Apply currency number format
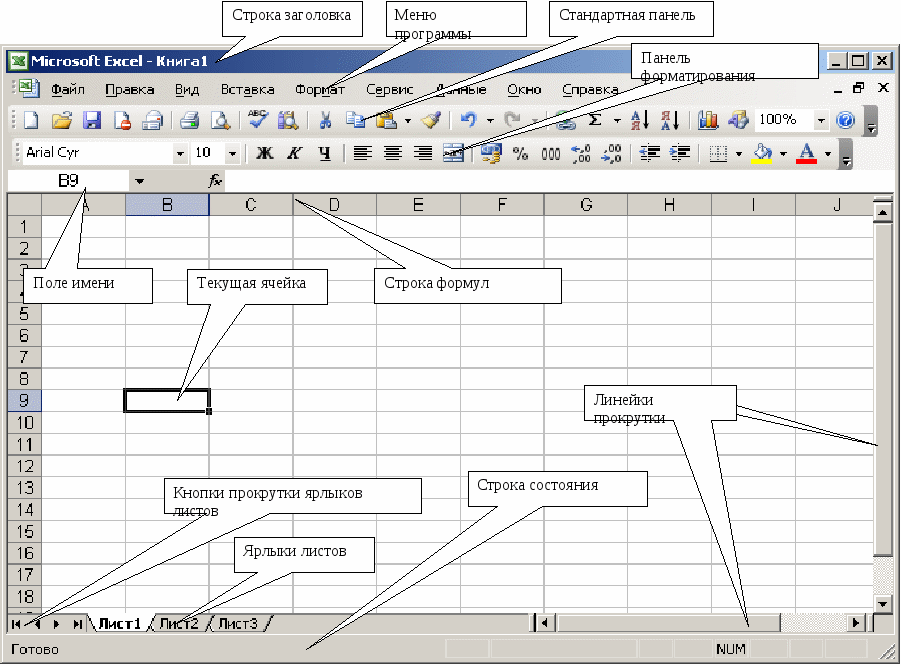 point(491,153)
